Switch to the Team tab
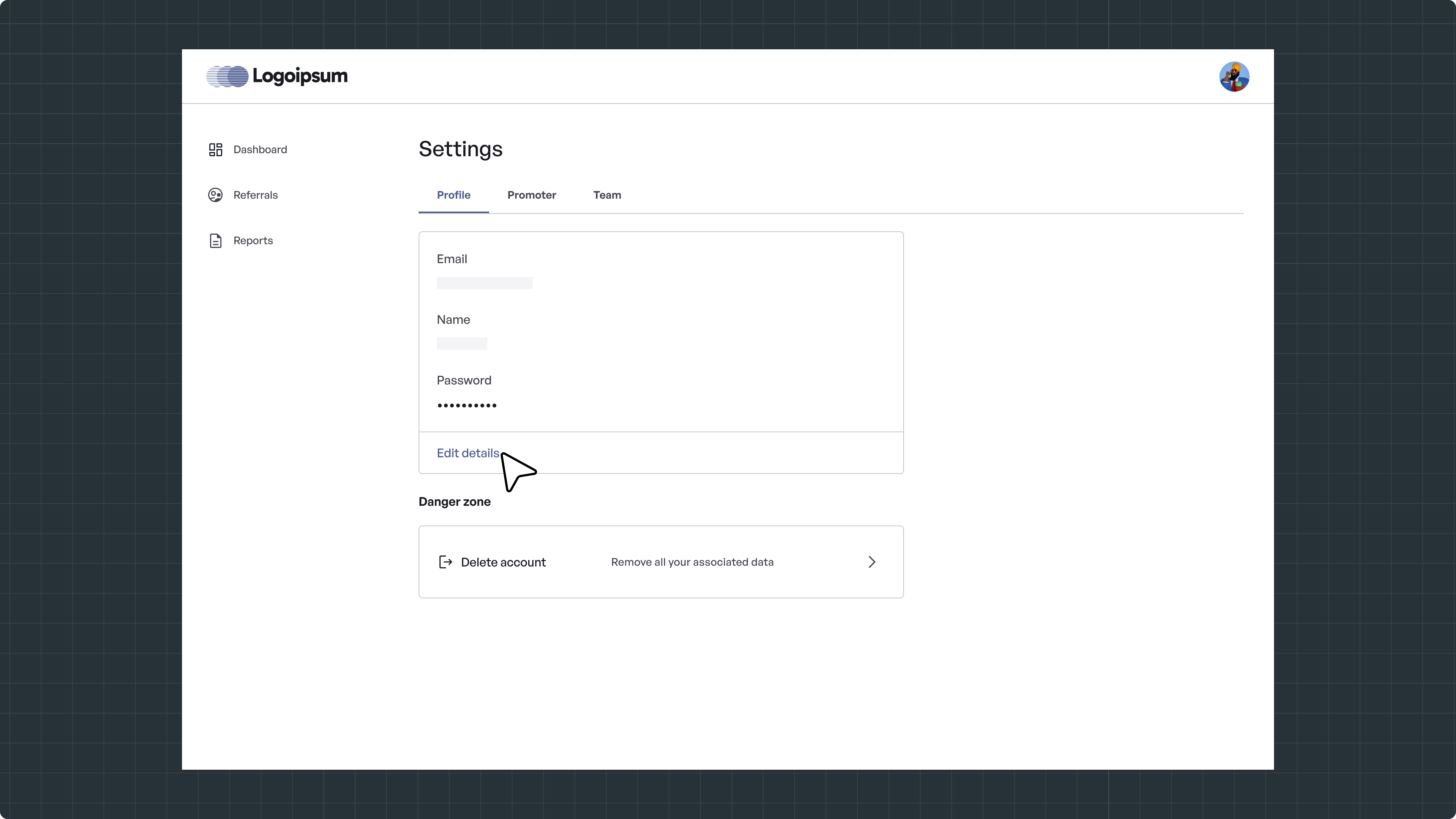The image size is (1456, 819). tap(607, 195)
